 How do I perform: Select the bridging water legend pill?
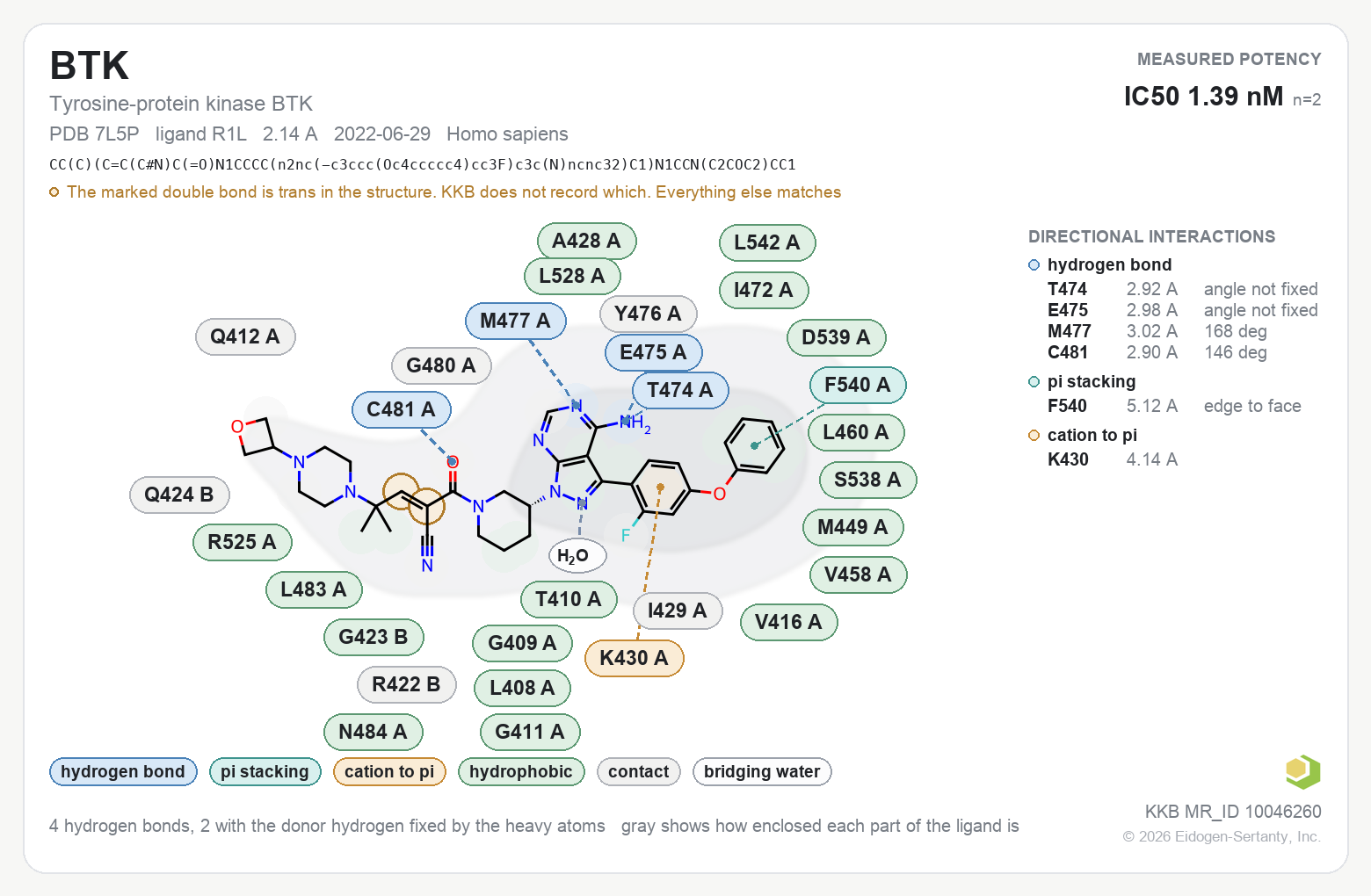point(762,771)
